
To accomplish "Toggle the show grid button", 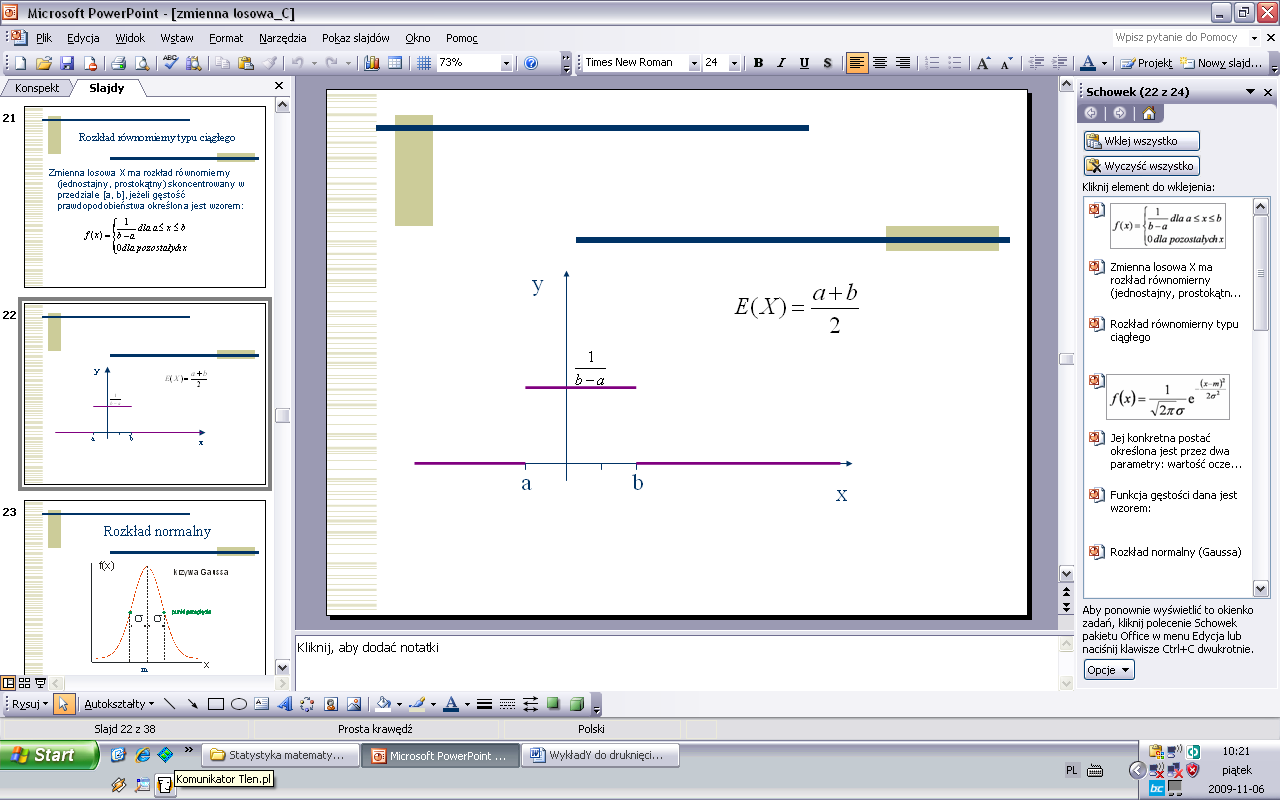I will tap(424, 63).
